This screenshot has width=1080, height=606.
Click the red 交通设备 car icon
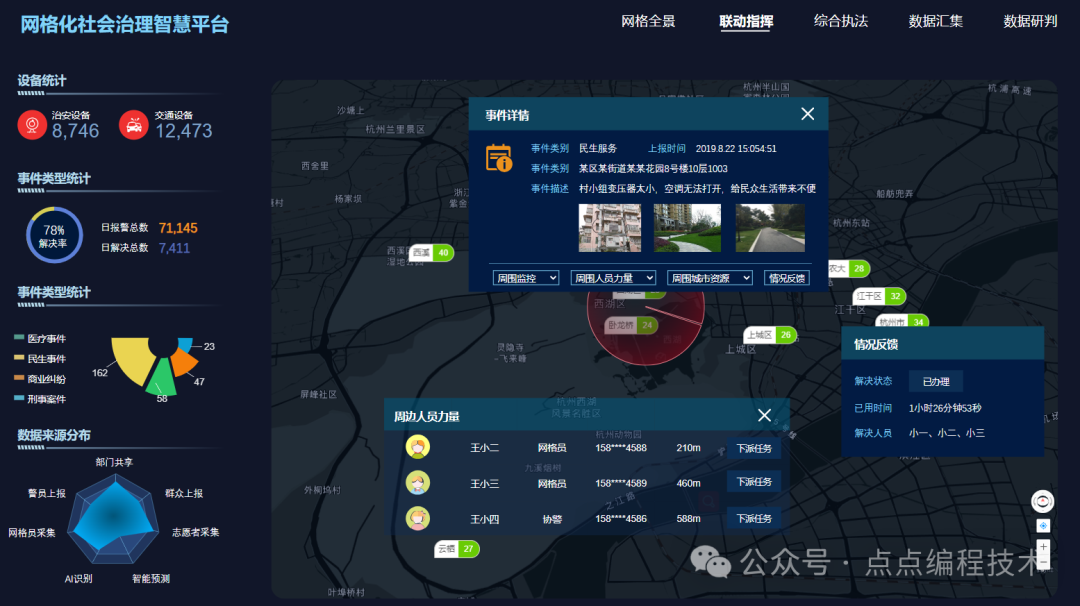134,125
